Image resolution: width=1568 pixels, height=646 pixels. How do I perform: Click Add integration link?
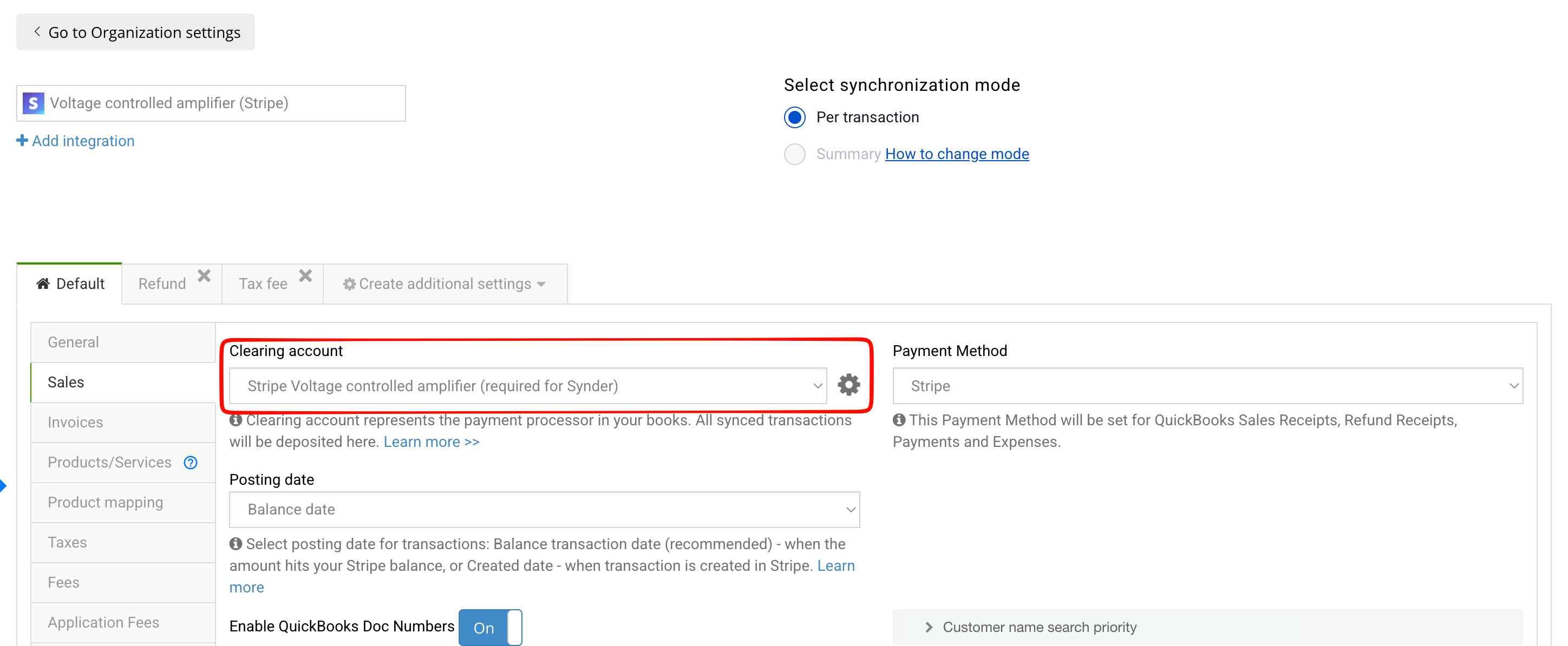(x=75, y=141)
